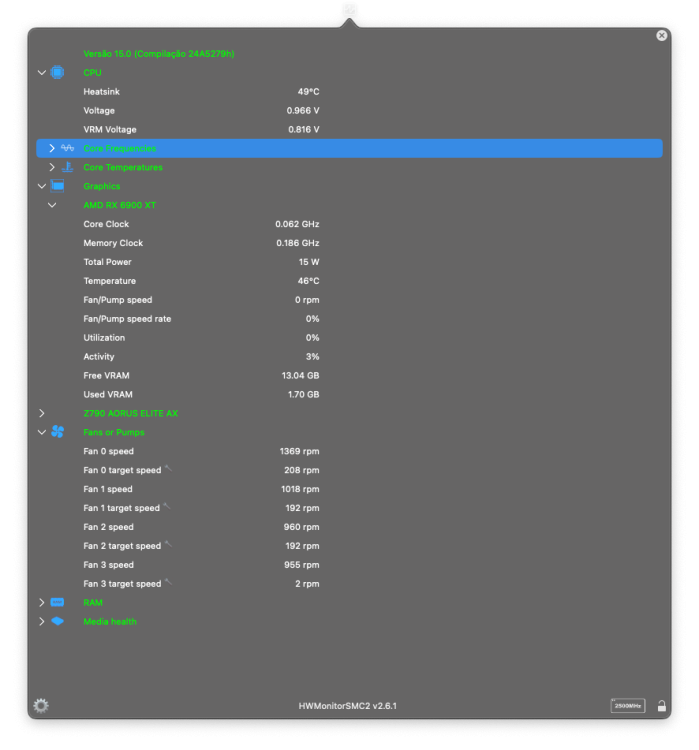699x750 pixels.
Task: Expand the Z790 AORUS ELITE AX group
Action: 42,413
